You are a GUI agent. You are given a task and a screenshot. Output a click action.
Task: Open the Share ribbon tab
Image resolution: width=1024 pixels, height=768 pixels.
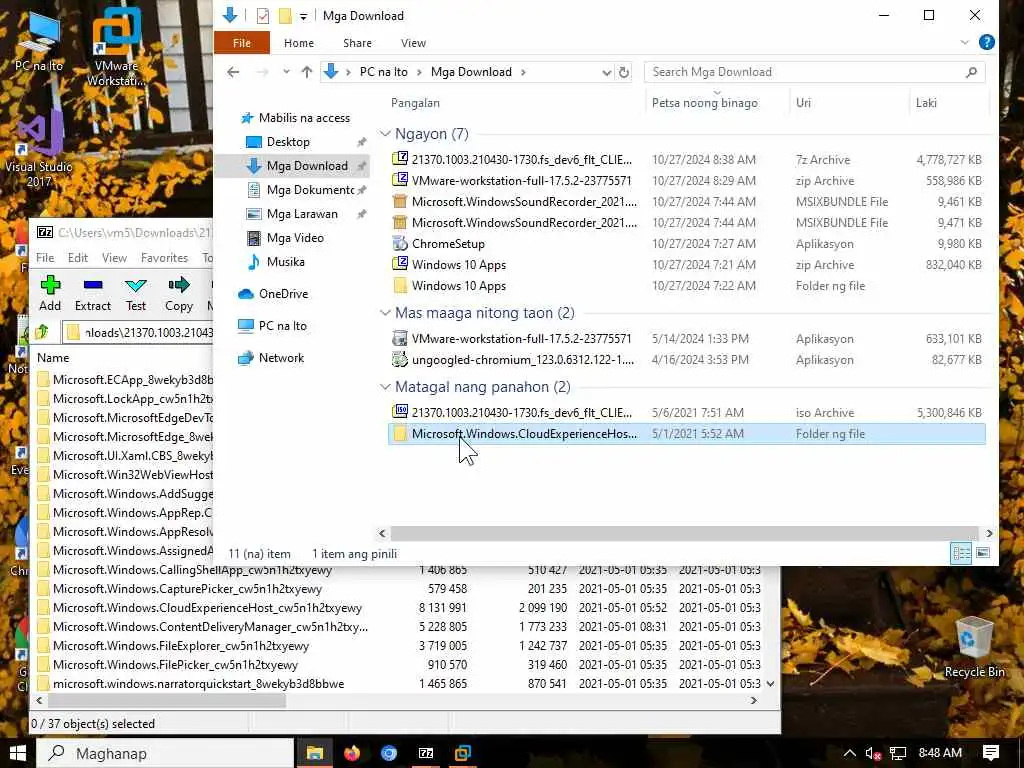(357, 42)
